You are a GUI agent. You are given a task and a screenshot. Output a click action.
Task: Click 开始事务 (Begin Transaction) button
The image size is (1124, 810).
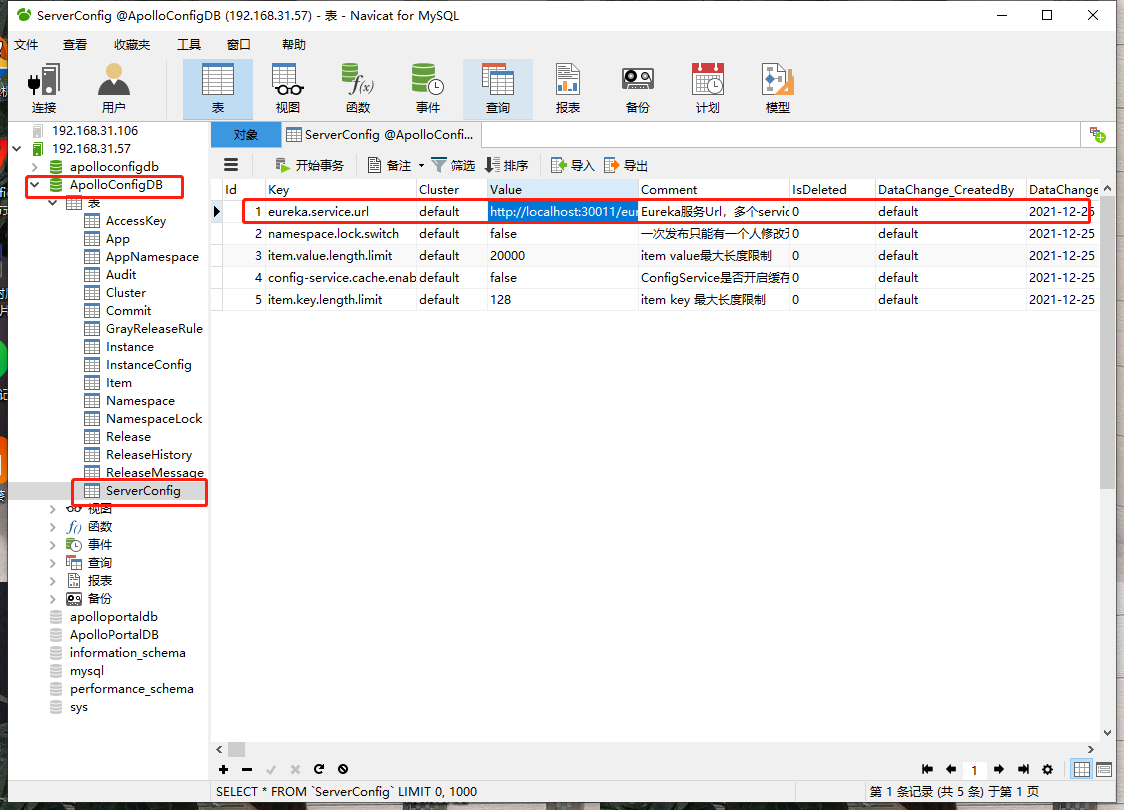pyautogui.click(x=309, y=166)
